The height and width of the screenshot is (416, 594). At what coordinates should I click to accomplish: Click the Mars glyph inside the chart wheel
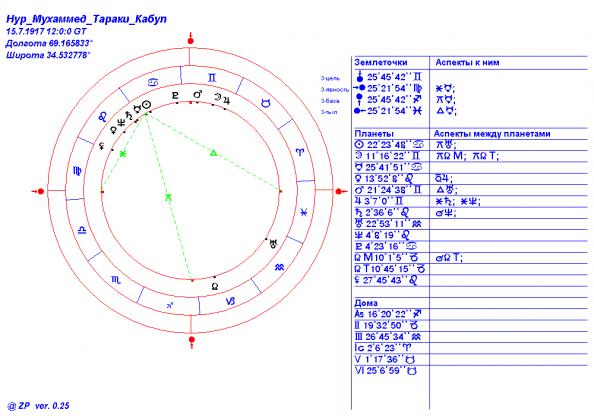197,94
